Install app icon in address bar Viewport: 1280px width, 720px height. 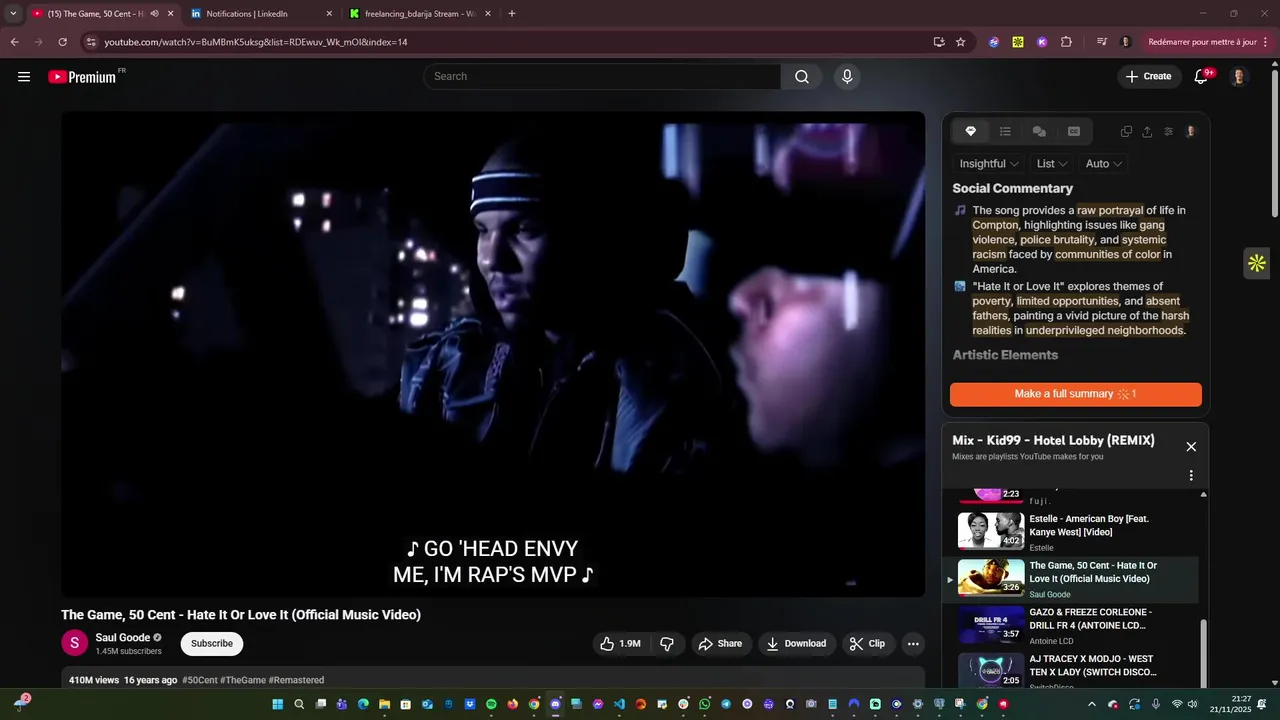[939, 42]
